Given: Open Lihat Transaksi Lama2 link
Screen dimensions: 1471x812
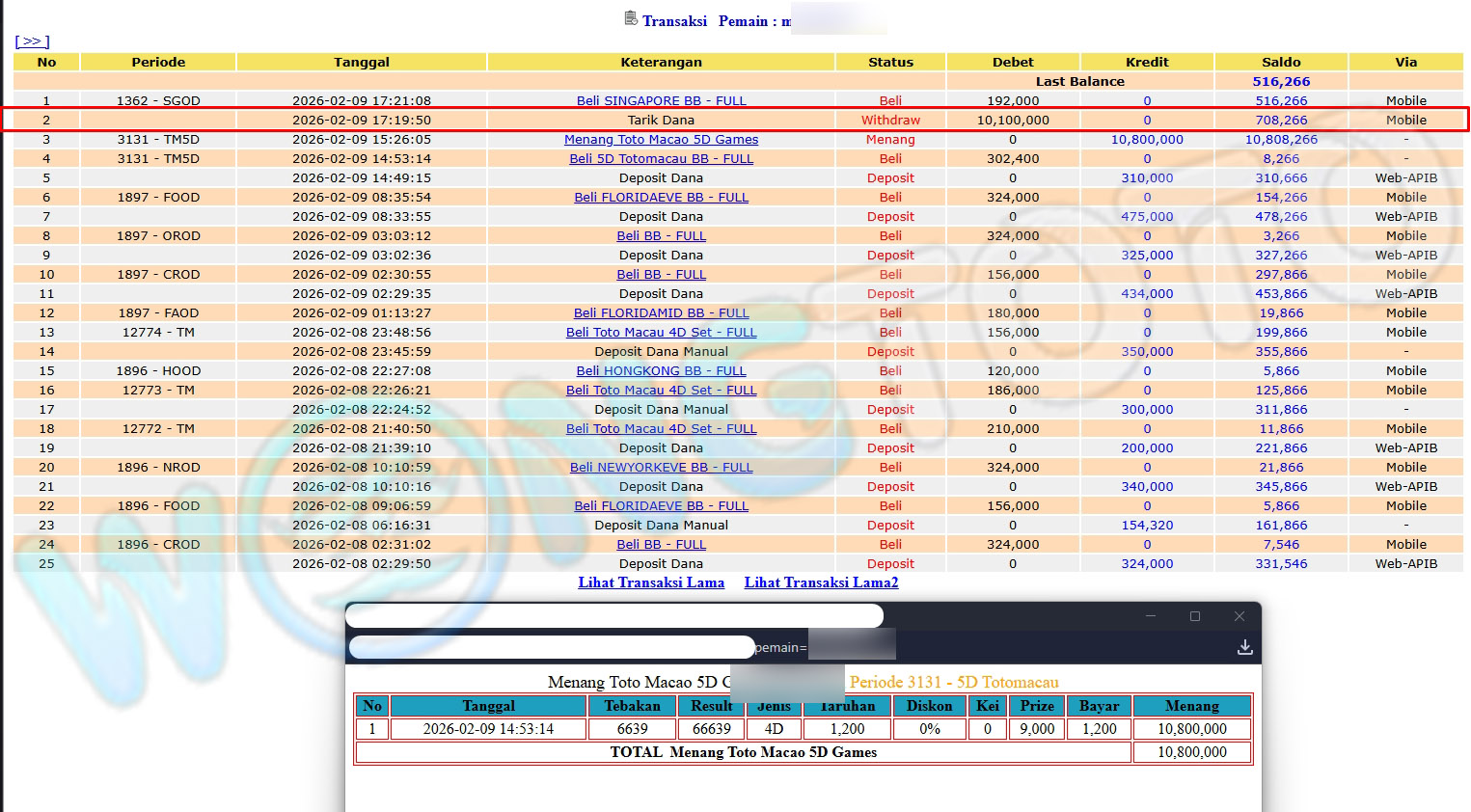Looking at the screenshot, I should point(821,582).
